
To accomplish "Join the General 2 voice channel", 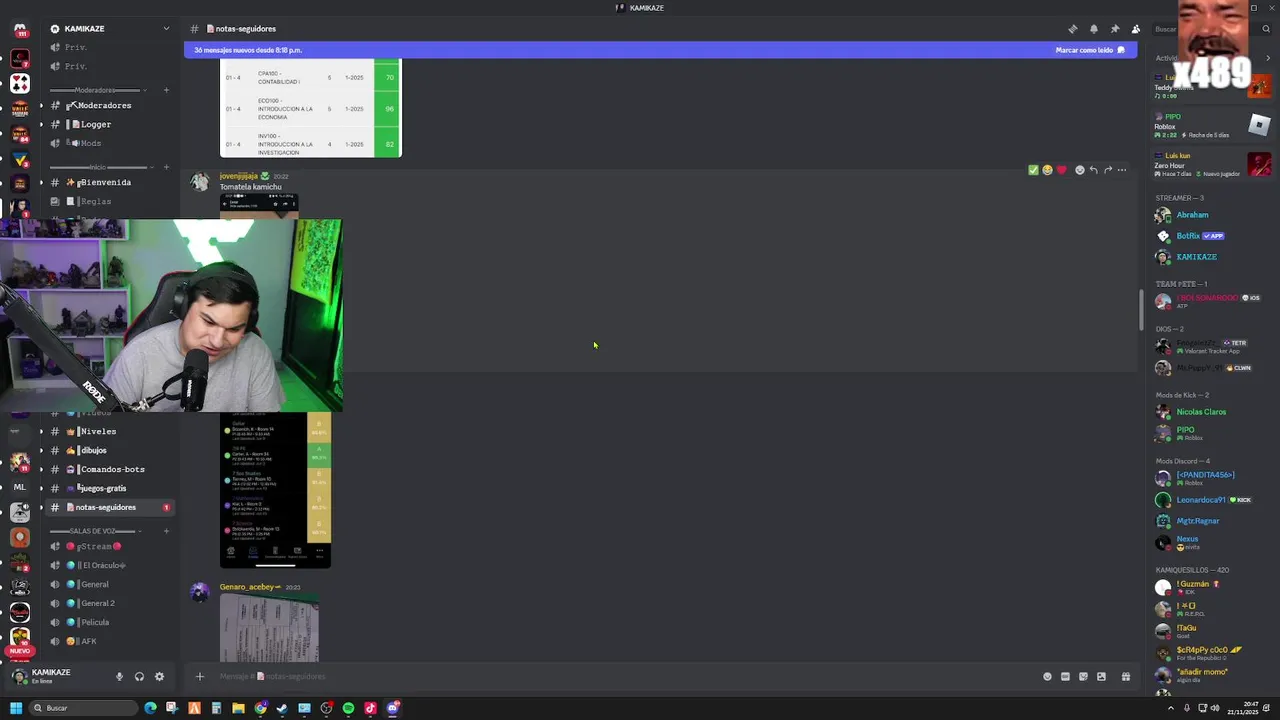I will click(110, 604).
